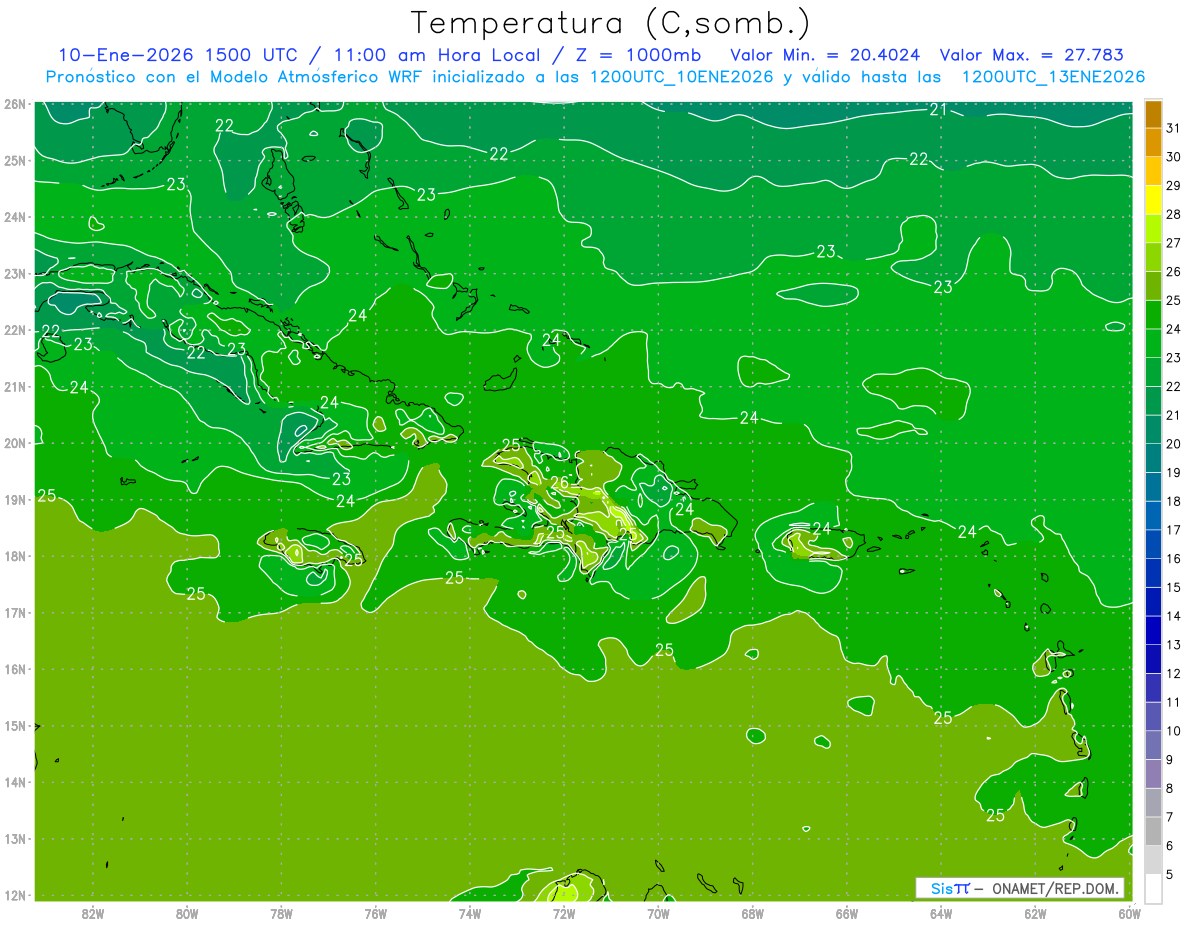This screenshot has width=1200, height=927.
Task: Click the "72W" longitude axis label
Action: (x=564, y=913)
